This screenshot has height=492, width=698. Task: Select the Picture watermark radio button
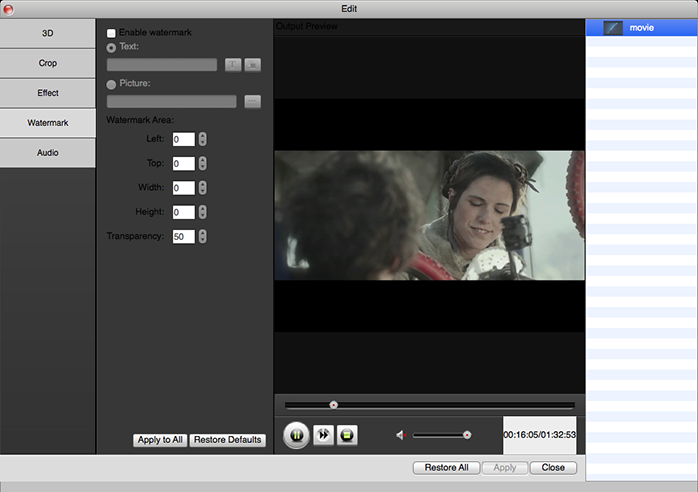(111, 84)
